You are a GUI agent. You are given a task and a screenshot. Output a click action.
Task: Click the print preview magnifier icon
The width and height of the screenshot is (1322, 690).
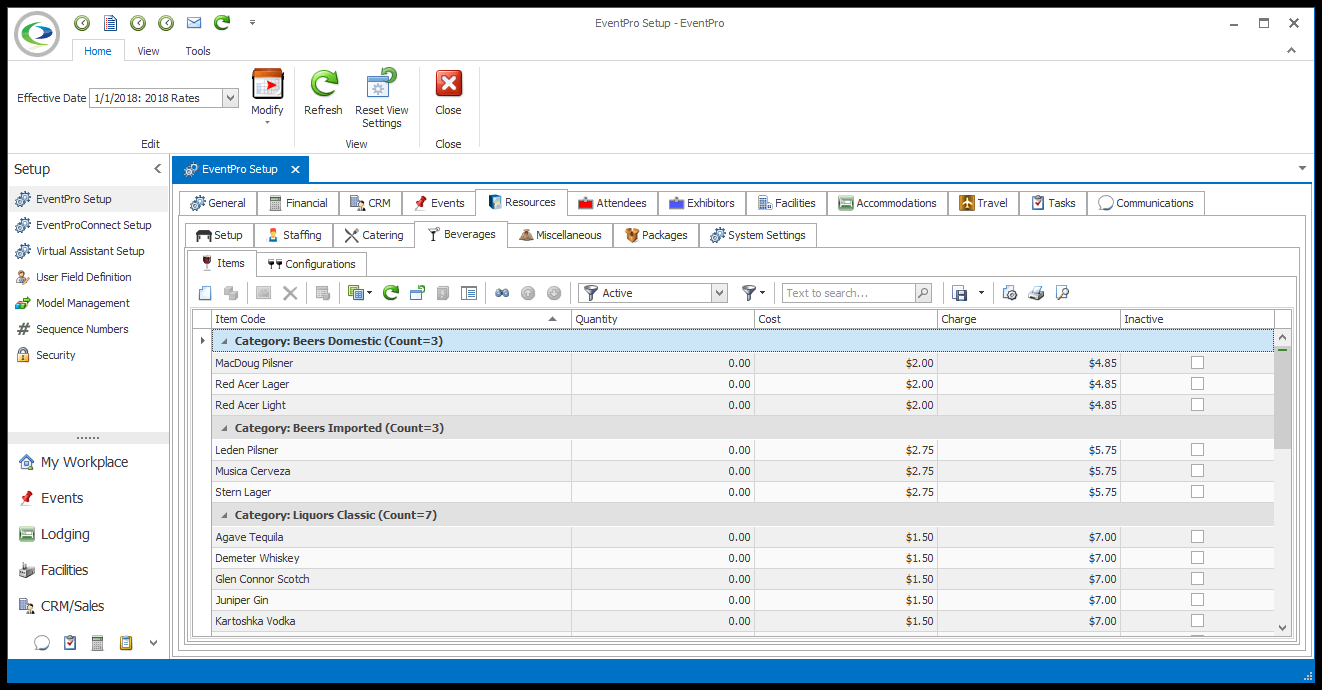(1062, 293)
